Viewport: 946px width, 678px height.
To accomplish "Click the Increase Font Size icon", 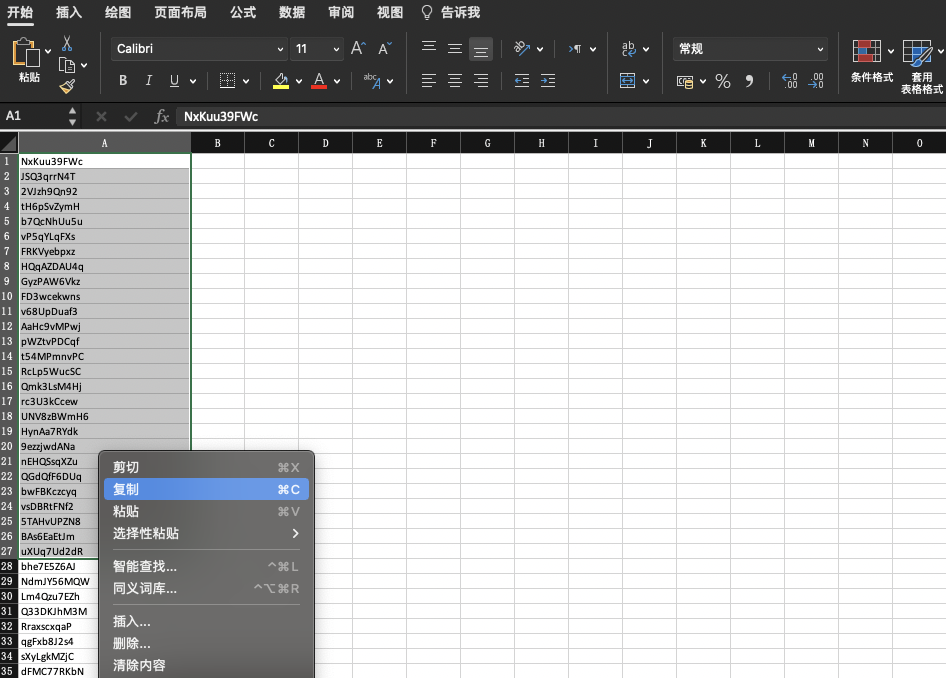I will 358,48.
